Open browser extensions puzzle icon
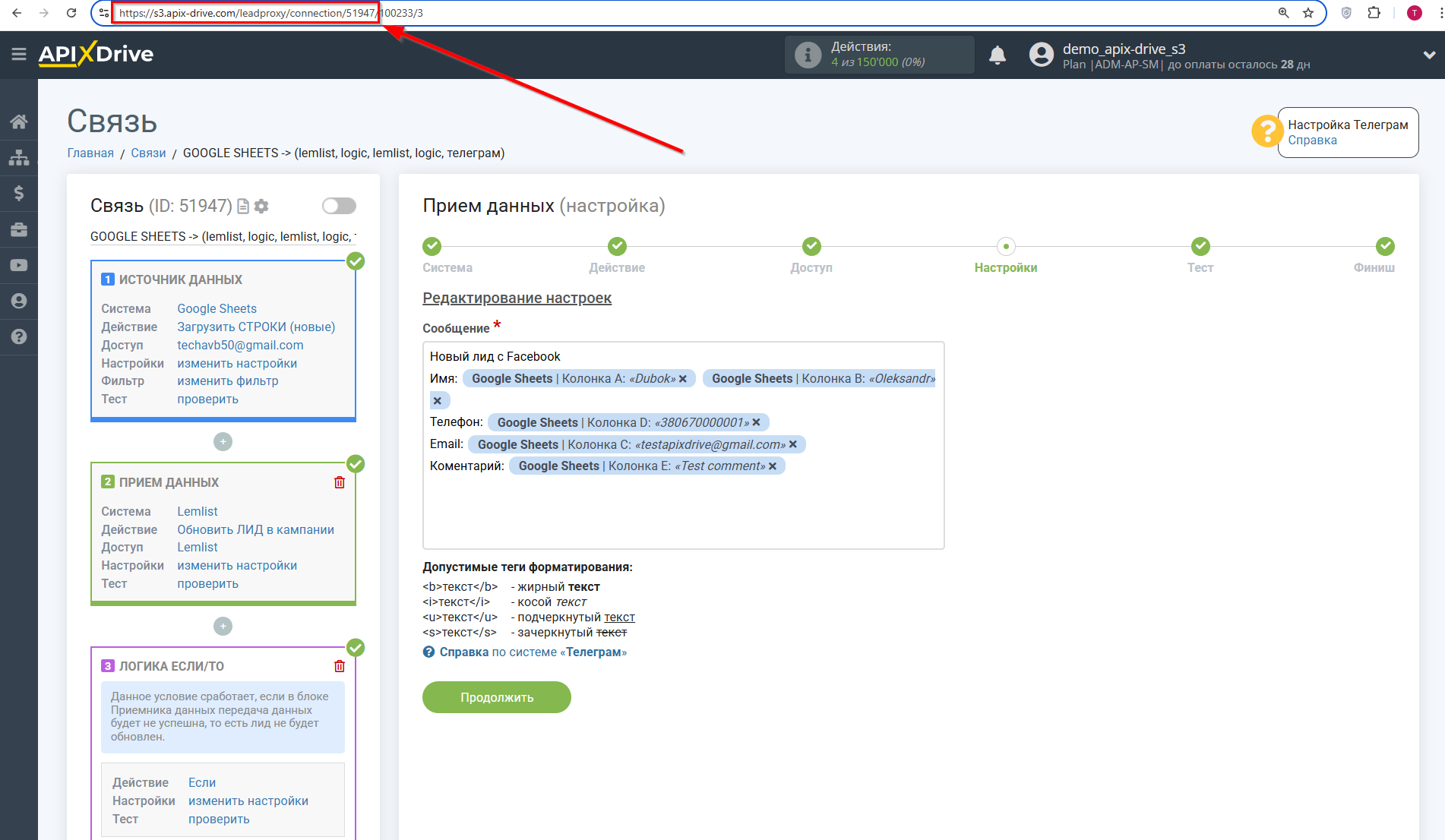Viewport: 1445px width, 840px height. click(x=1374, y=13)
